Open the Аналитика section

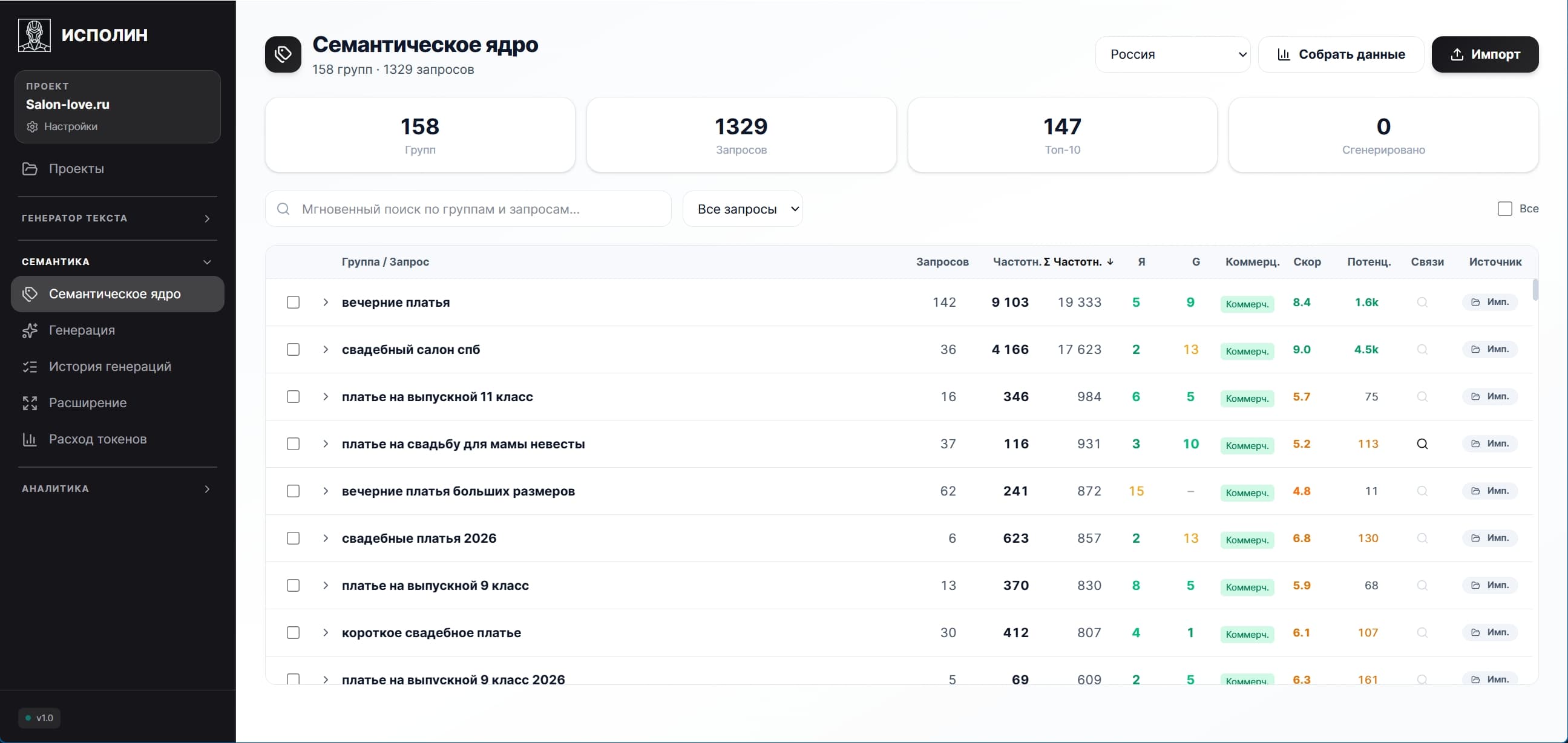(x=116, y=488)
